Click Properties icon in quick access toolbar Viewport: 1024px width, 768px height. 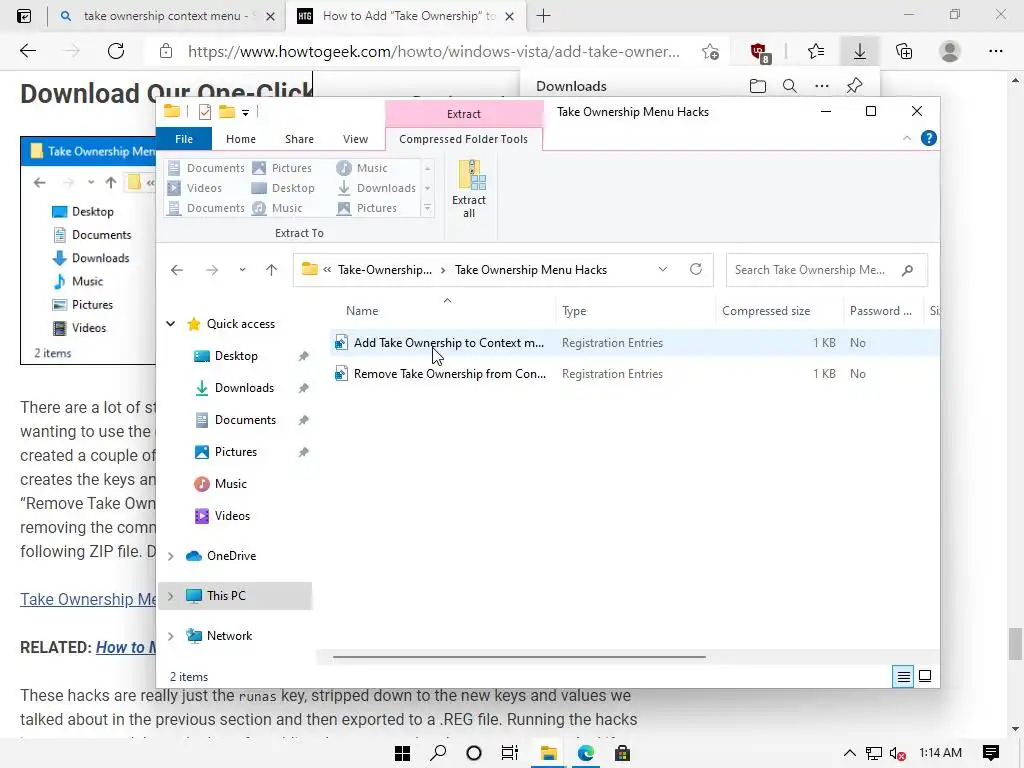click(x=204, y=112)
